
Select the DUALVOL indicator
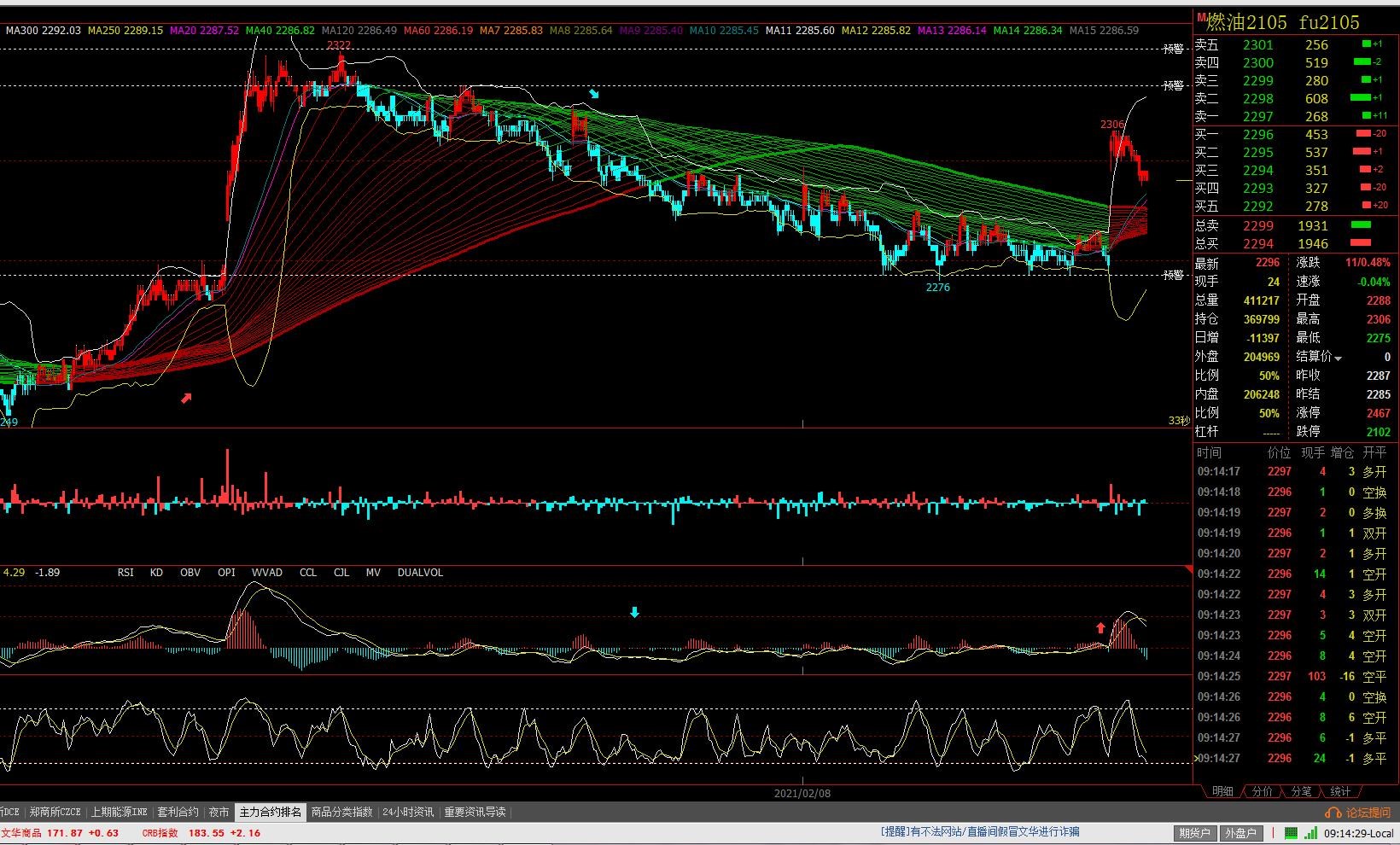point(420,573)
